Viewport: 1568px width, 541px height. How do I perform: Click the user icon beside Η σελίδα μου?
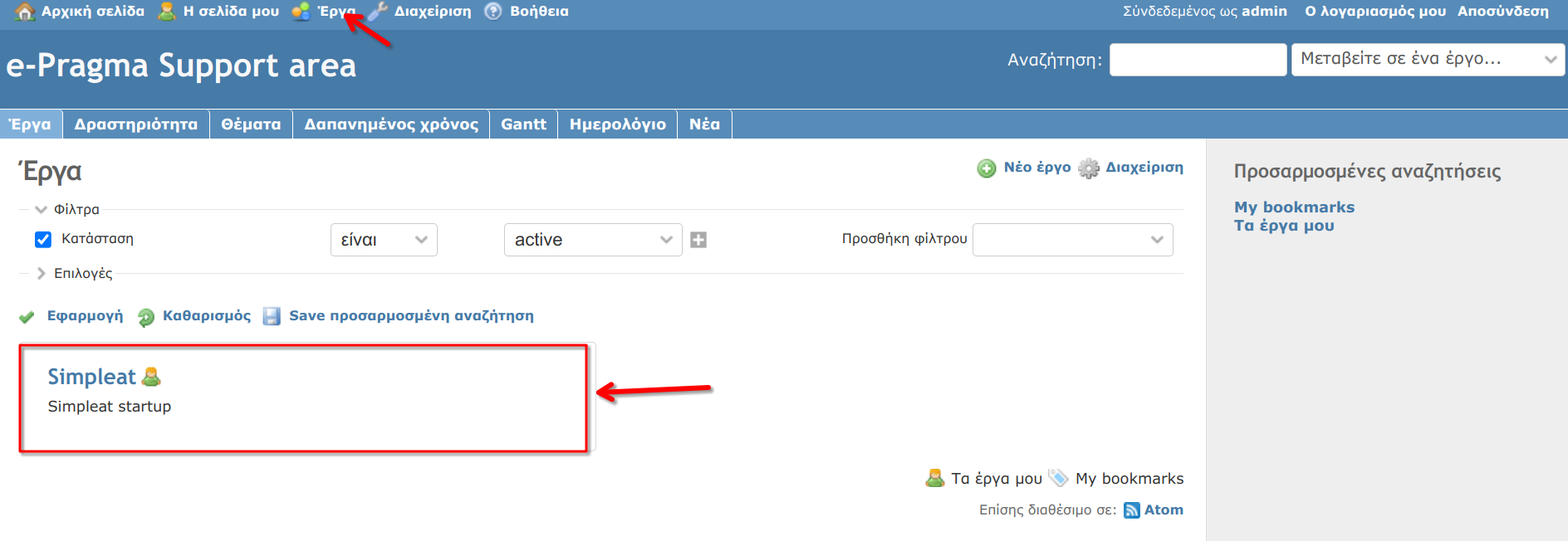[167, 12]
